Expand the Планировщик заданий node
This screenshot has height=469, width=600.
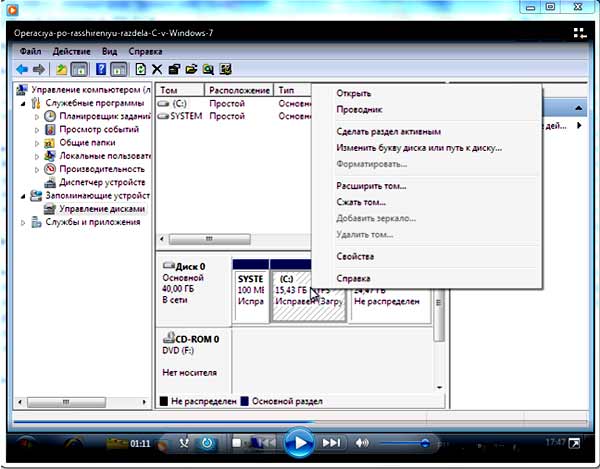37,116
